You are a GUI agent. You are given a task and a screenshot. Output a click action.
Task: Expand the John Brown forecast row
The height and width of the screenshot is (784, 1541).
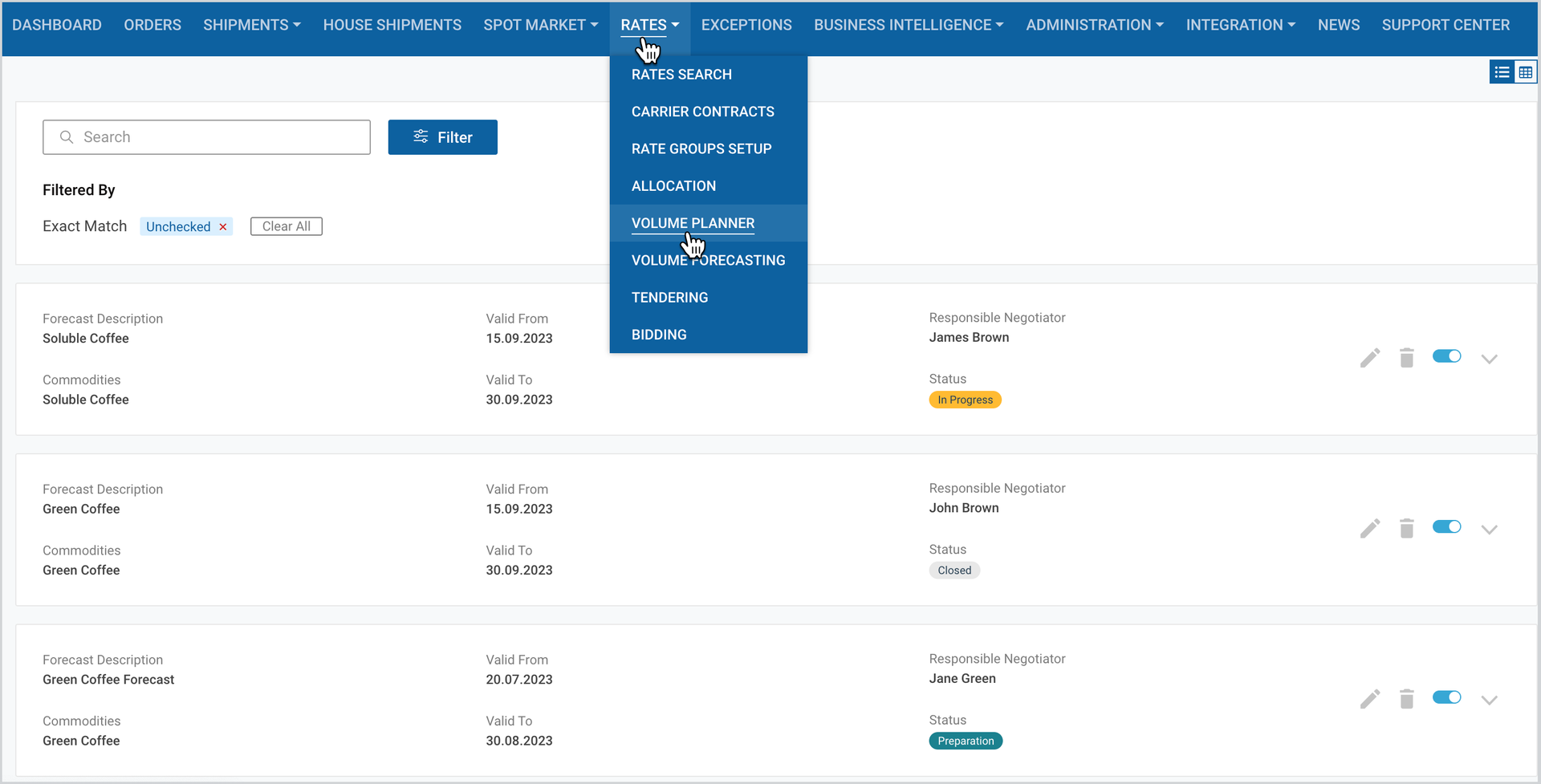point(1489,530)
